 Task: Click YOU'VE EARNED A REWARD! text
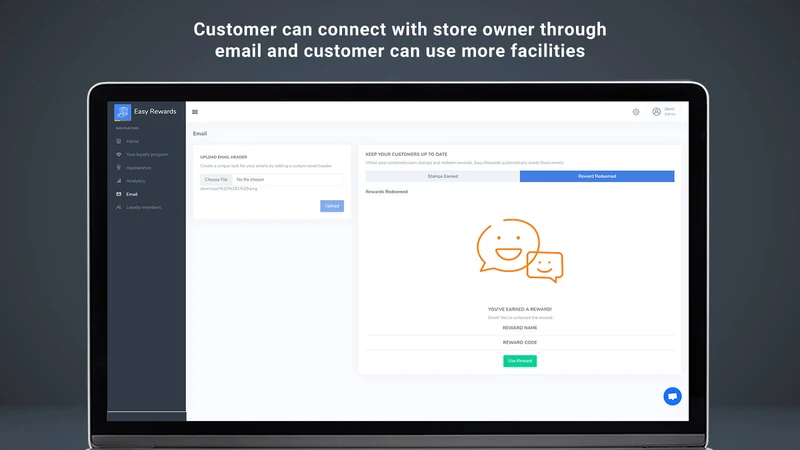tap(520, 309)
